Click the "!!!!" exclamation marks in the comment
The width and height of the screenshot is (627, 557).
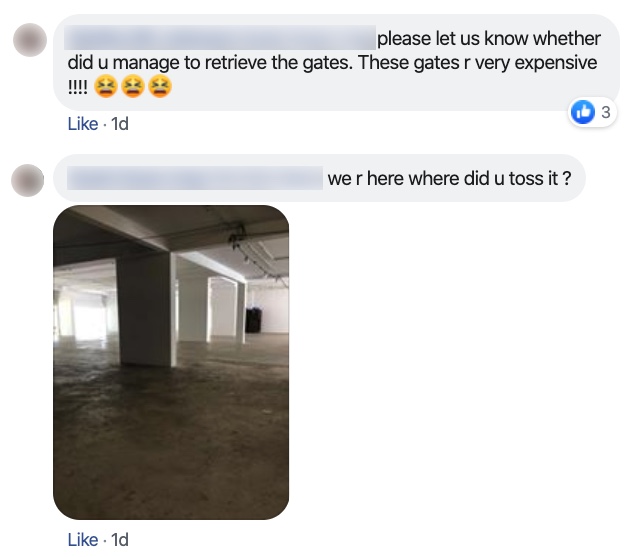[x=78, y=87]
